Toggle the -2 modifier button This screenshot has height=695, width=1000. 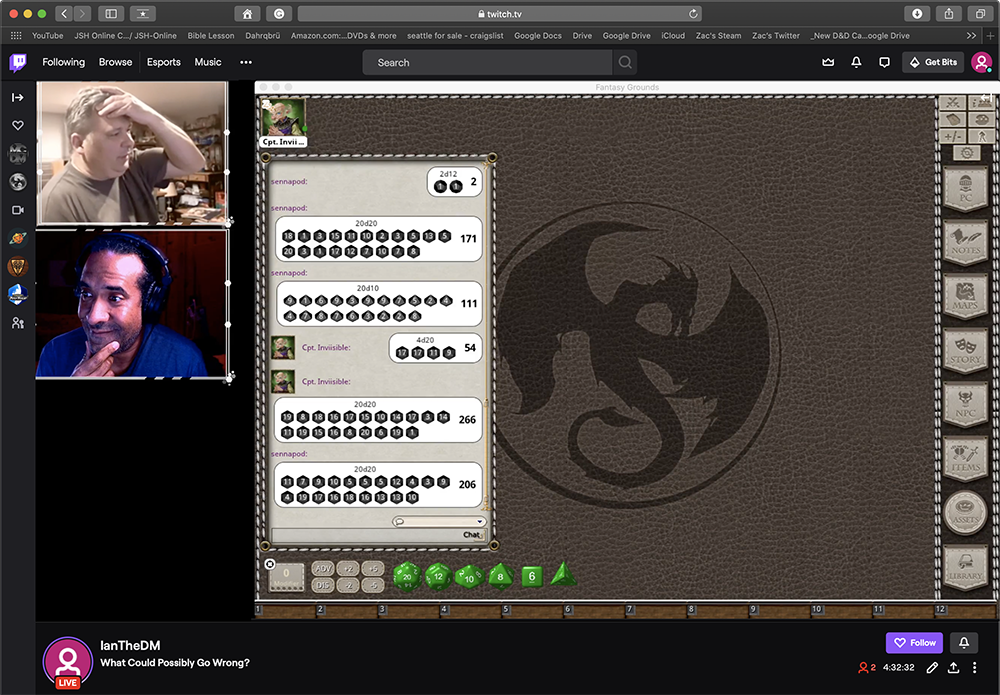click(348, 585)
